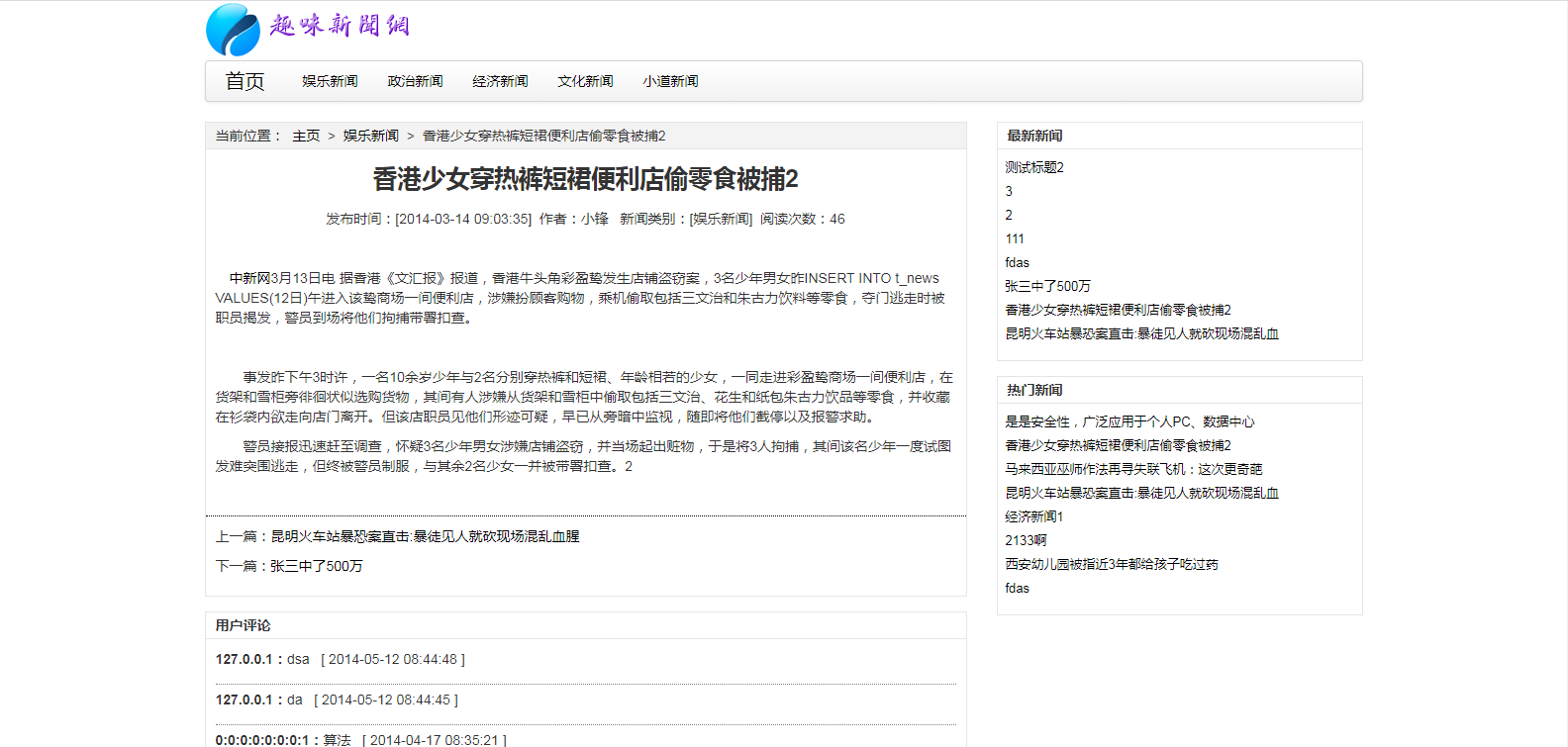This screenshot has height=747, width=1568.
Task: Open 西安幼儿园被指近3年都给孩子吃过药 link
Action: coord(1112,564)
